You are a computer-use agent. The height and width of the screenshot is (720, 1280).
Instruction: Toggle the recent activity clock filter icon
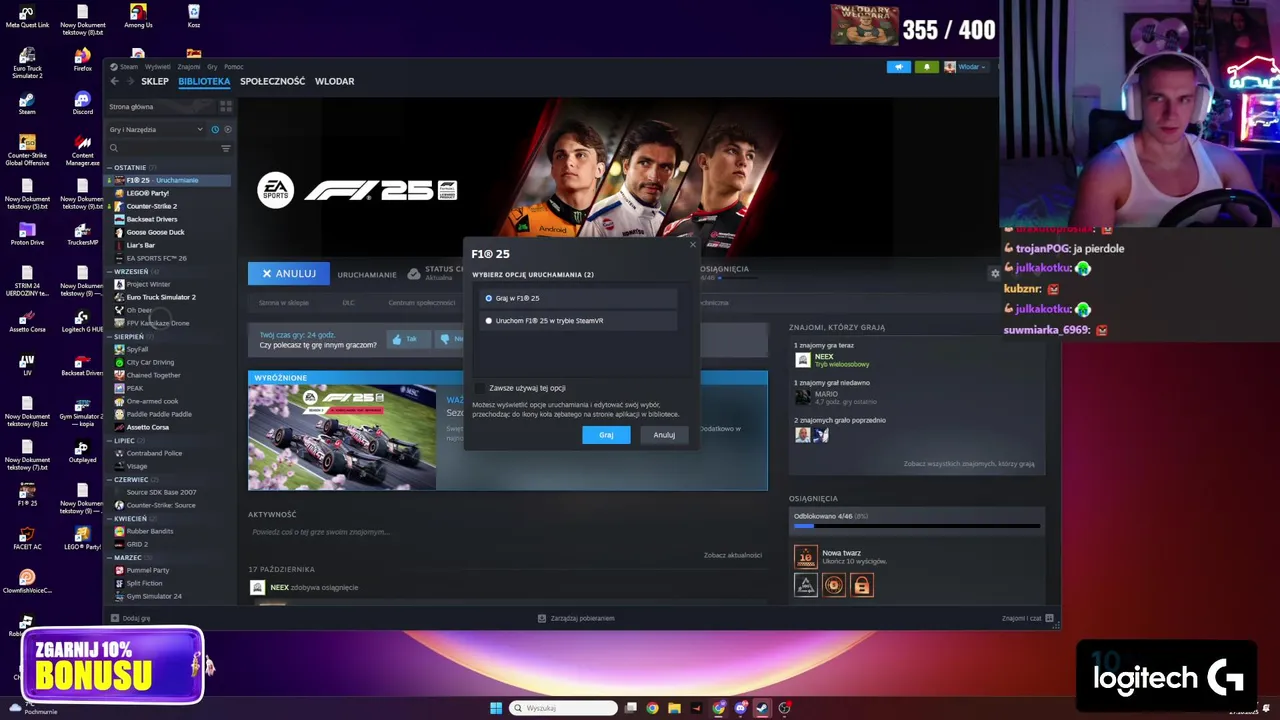point(215,129)
